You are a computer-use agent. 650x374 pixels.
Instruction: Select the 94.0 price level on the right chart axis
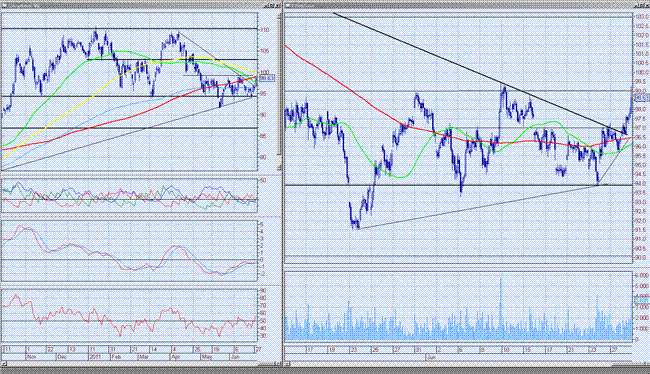pyautogui.click(x=641, y=183)
